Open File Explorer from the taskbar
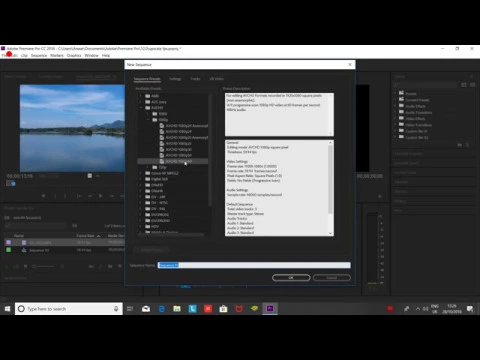 pyautogui.click(x=177, y=309)
